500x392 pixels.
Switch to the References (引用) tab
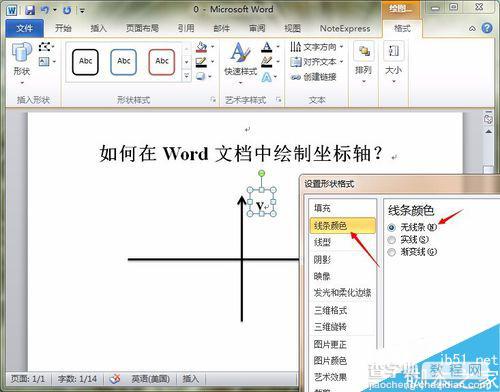(186, 28)
